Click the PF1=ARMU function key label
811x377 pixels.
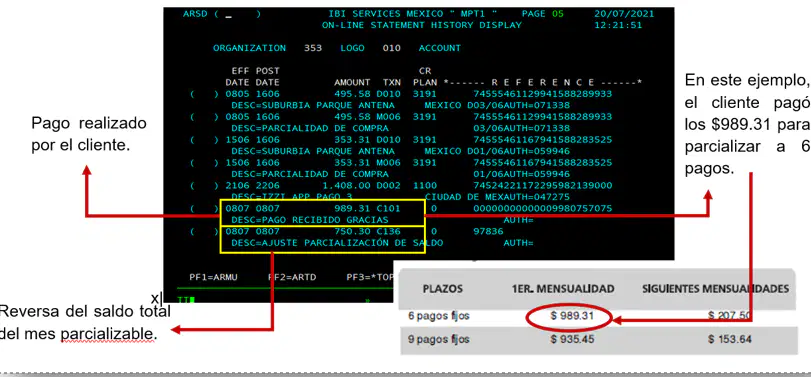213,277
